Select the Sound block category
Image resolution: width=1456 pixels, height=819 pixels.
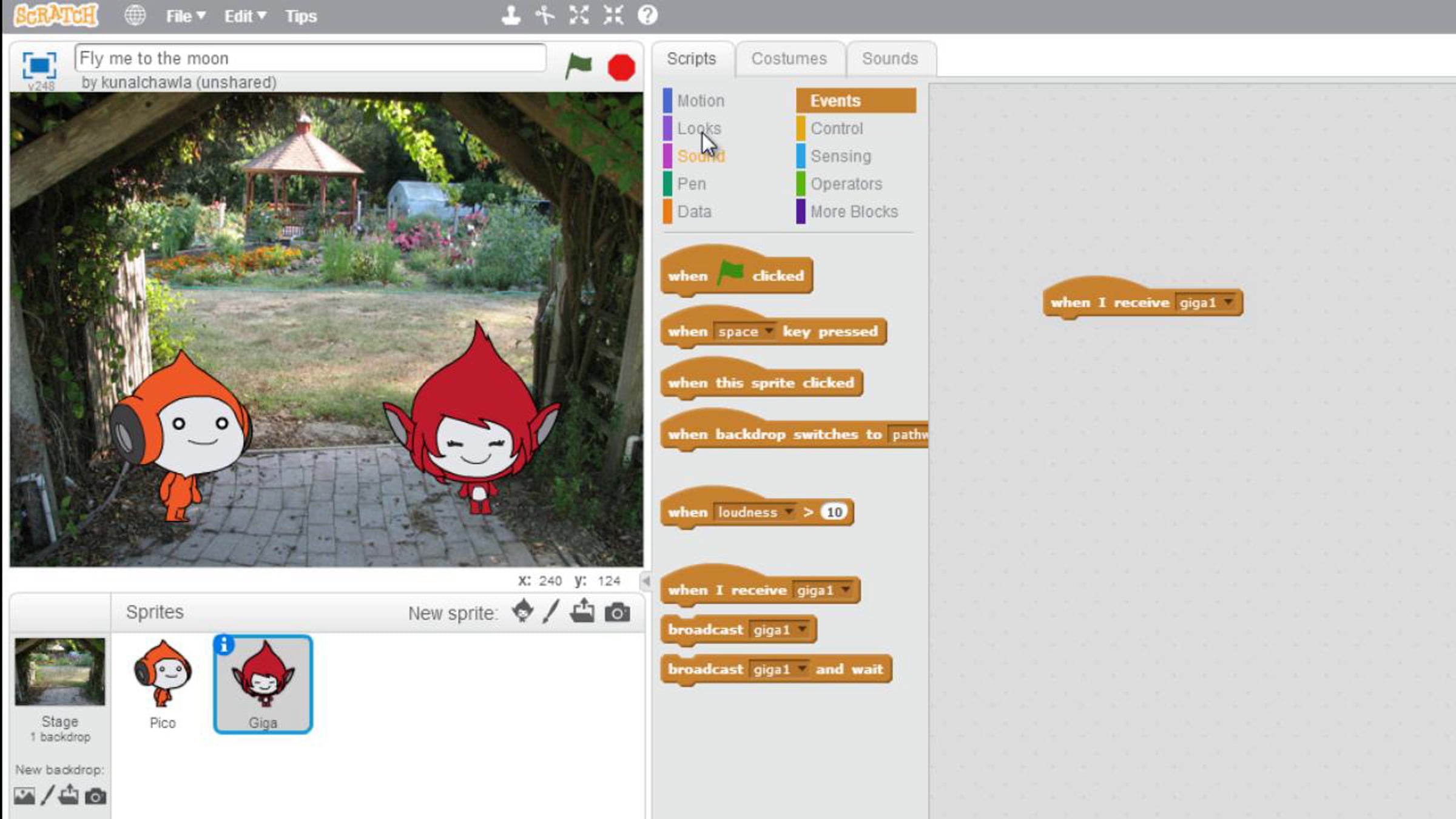pos(701,157)
